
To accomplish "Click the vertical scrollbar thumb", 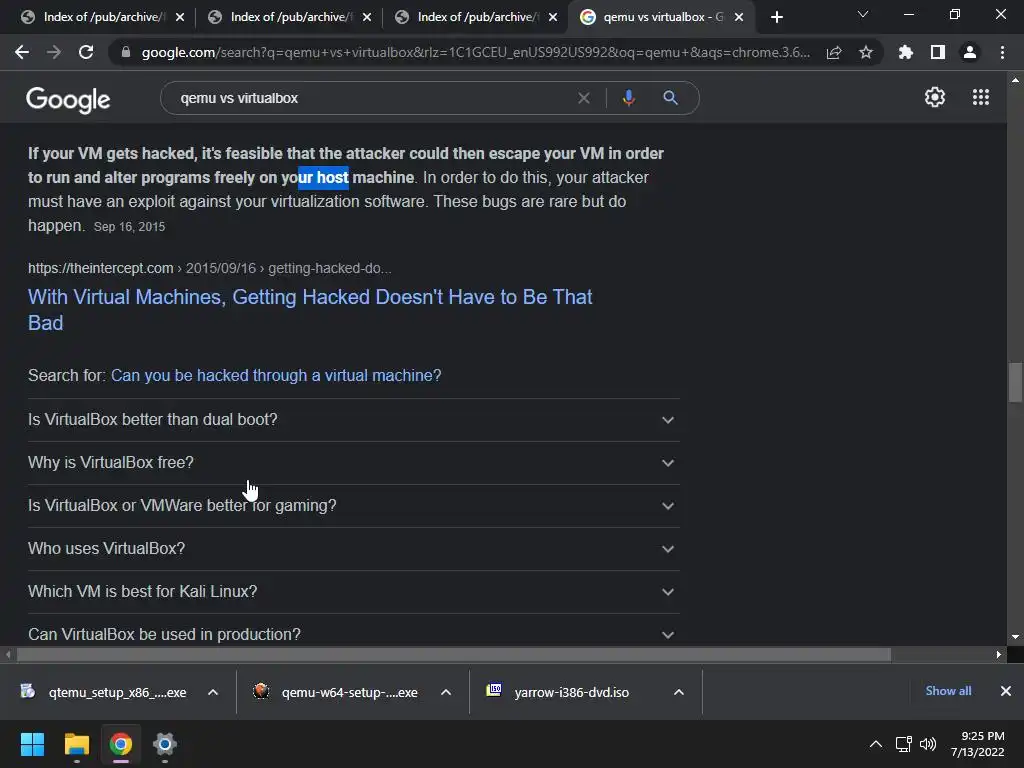I will (1015, 383).
